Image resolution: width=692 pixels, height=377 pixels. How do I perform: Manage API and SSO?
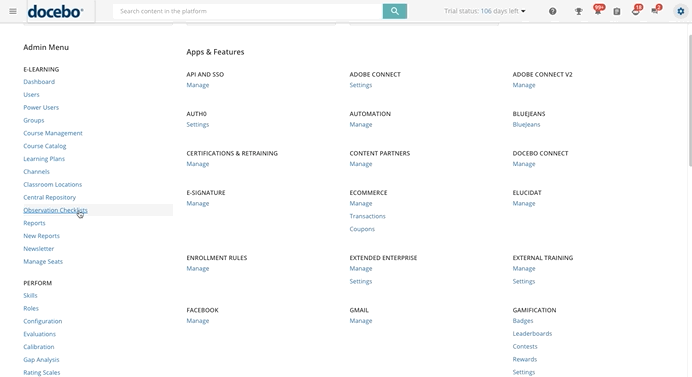tap(198, 85)
